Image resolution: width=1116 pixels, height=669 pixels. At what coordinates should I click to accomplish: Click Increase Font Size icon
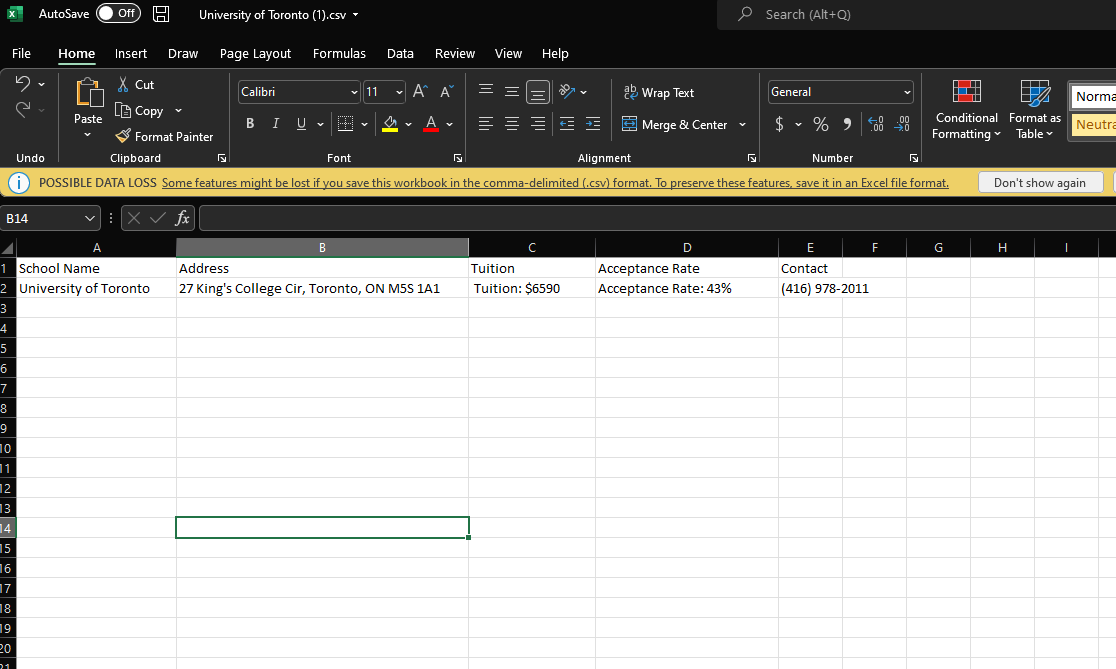click(x=420, y=92)
